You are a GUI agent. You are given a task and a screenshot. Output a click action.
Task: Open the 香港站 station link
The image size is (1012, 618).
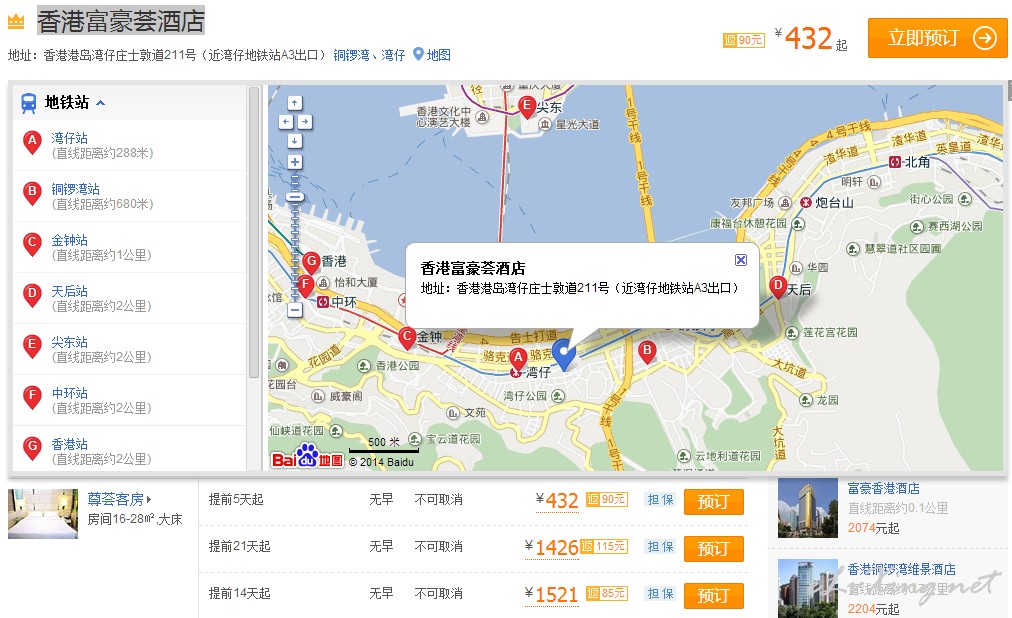69,444
